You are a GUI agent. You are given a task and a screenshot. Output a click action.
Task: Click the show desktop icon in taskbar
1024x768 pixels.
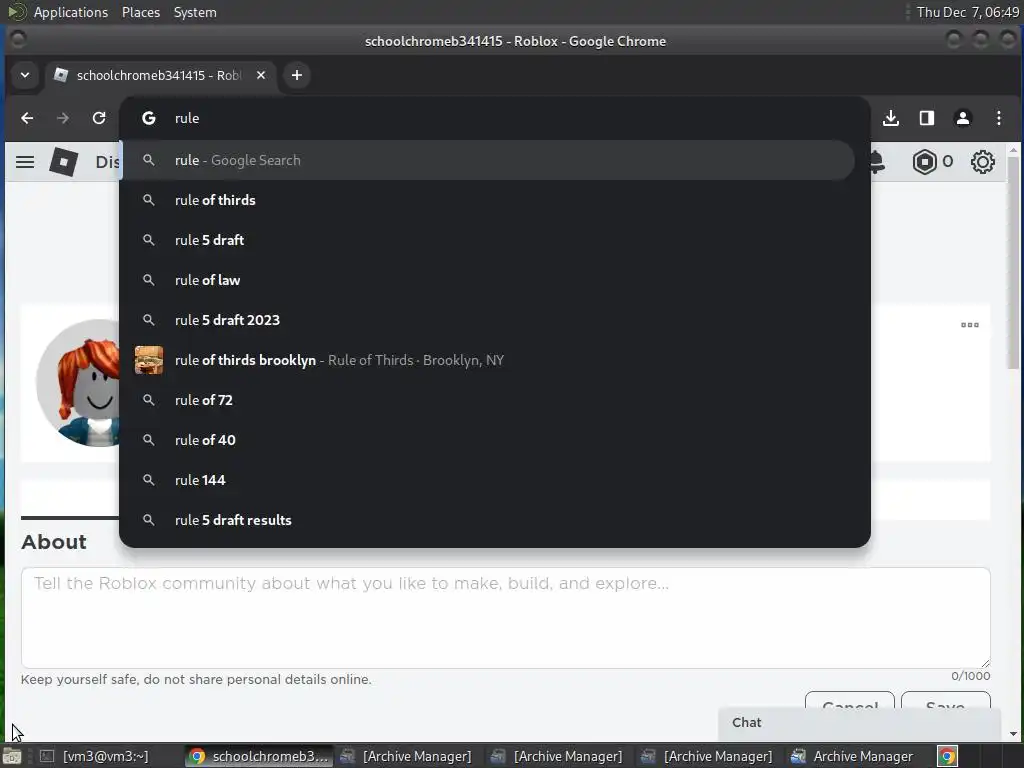point(11,756)
